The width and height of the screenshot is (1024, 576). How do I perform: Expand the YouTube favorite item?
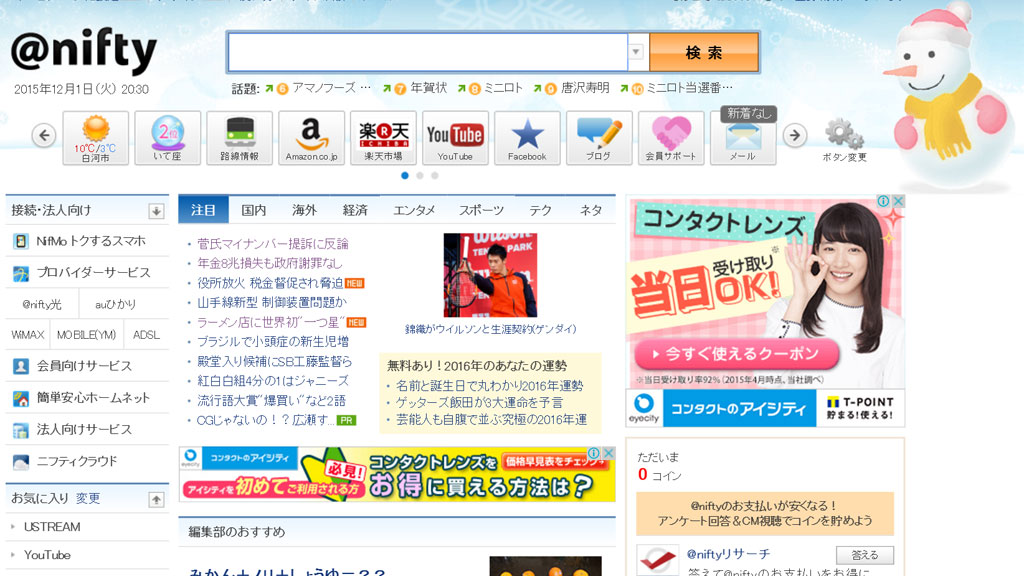coord(13,554)
